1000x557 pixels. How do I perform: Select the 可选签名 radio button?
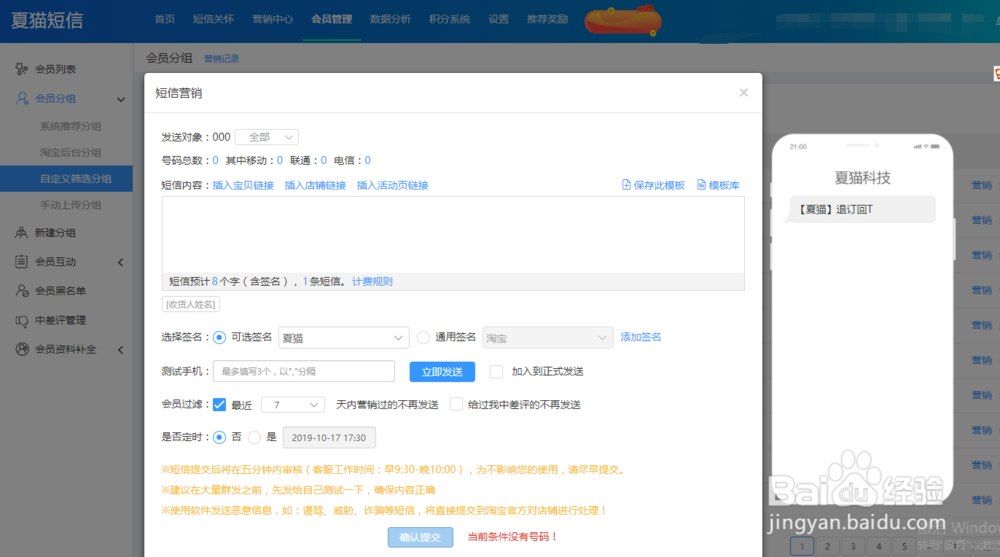[219, 338]
